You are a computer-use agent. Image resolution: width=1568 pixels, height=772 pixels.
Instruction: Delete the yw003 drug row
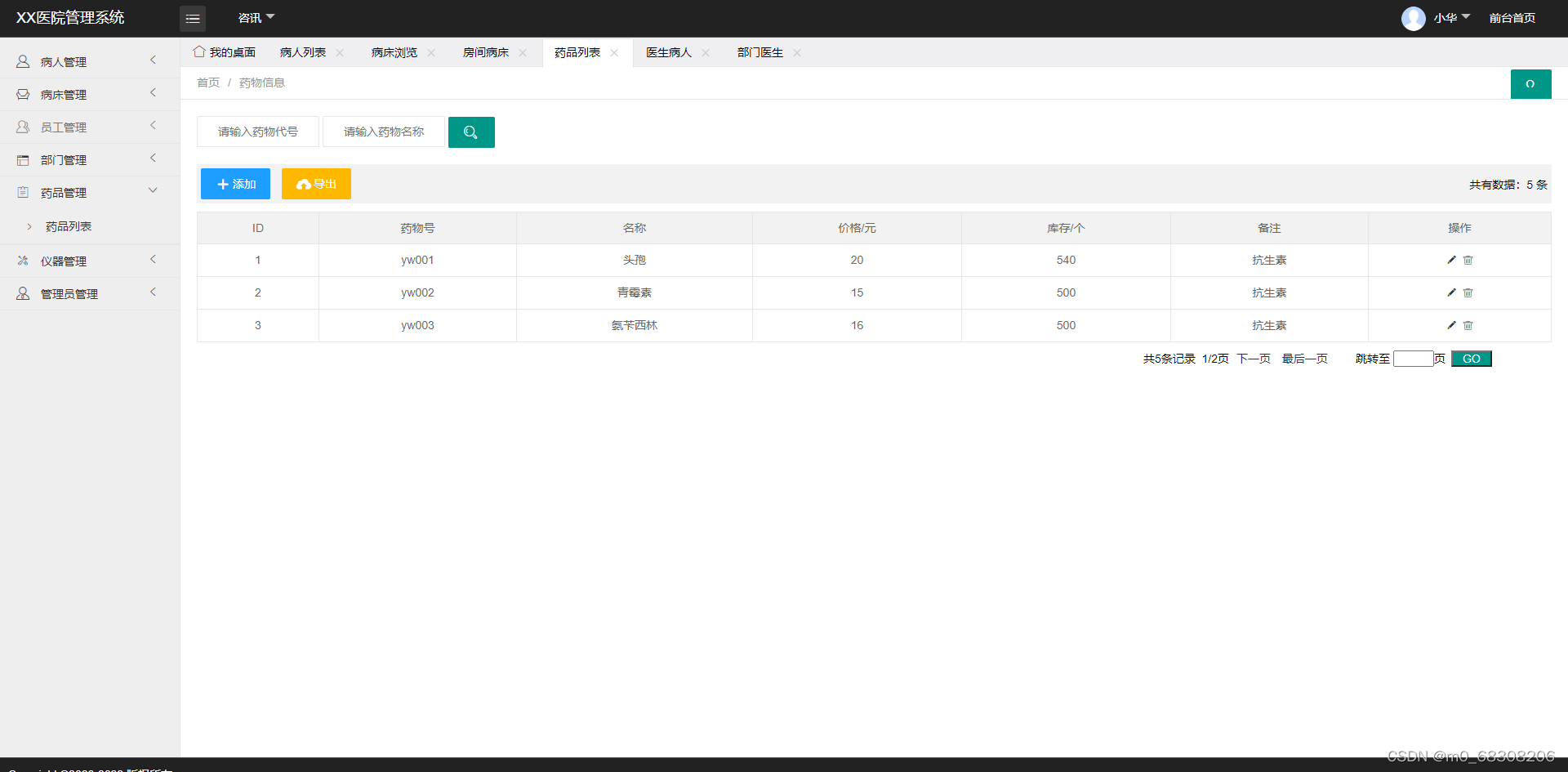(1468, 325)
